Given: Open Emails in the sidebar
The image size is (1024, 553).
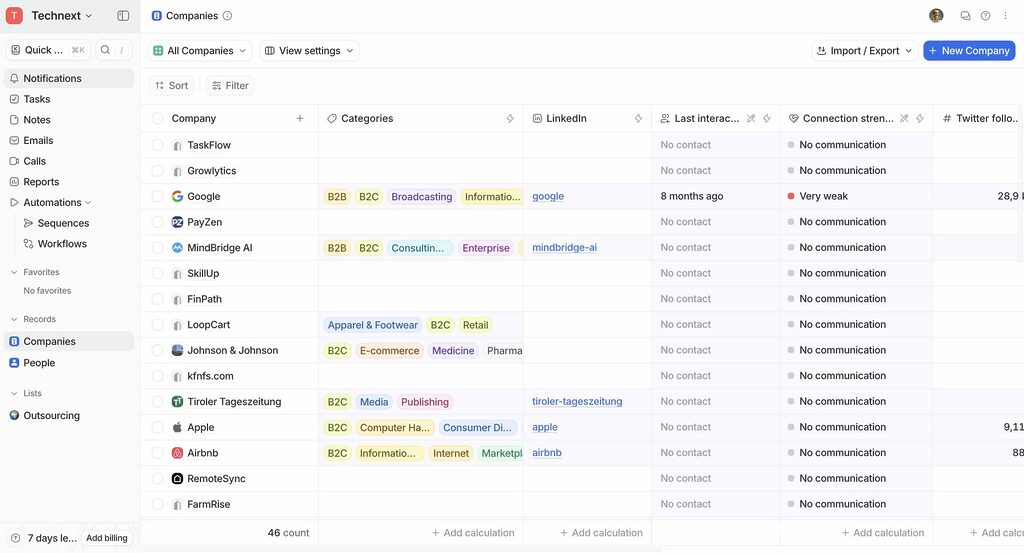Looking at the screenshot, I should click(x=69, y=140).
